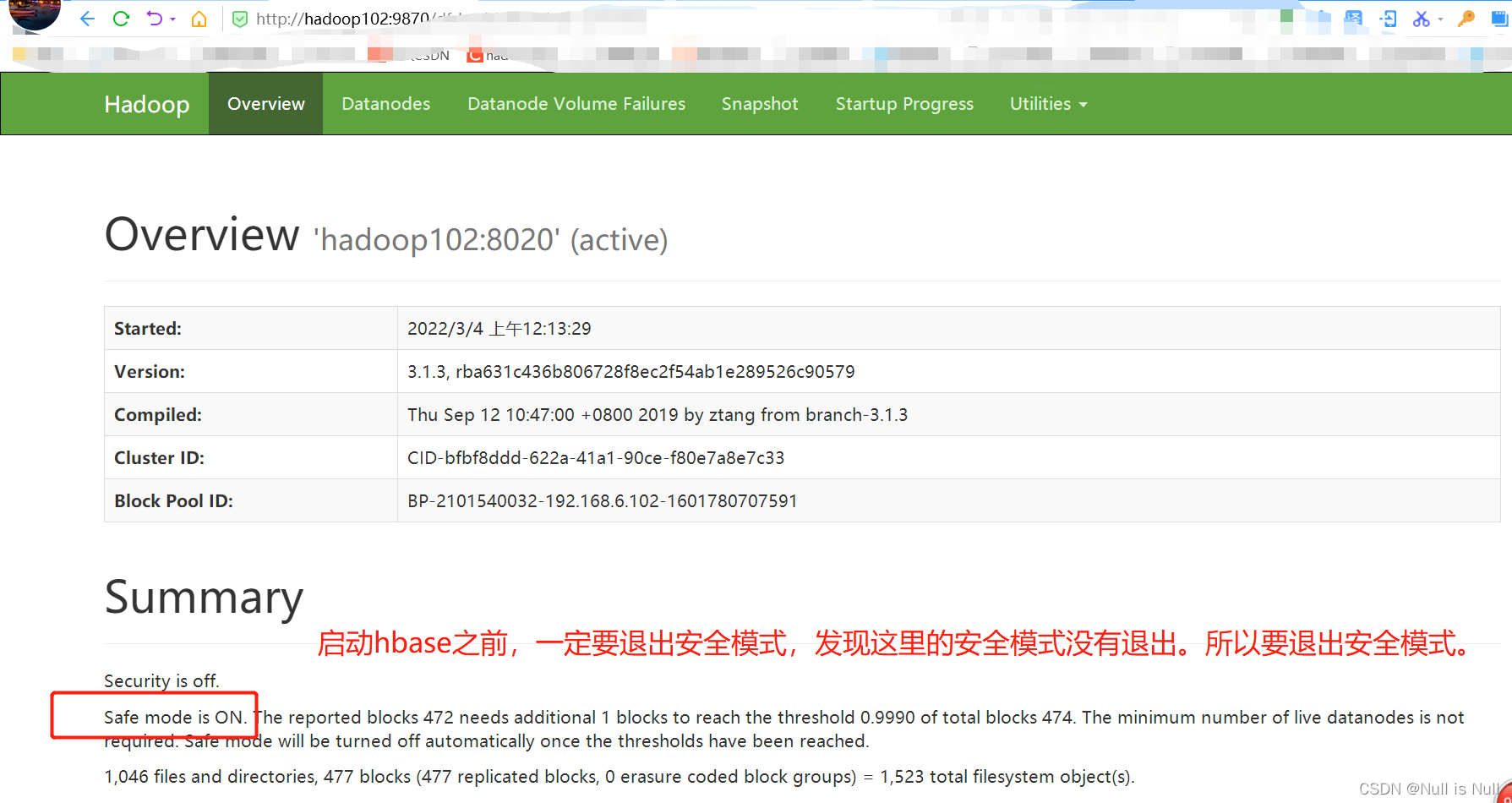Click the blue window icon at toolbar end
The image size is (1512, 803).
(1500, 19)
